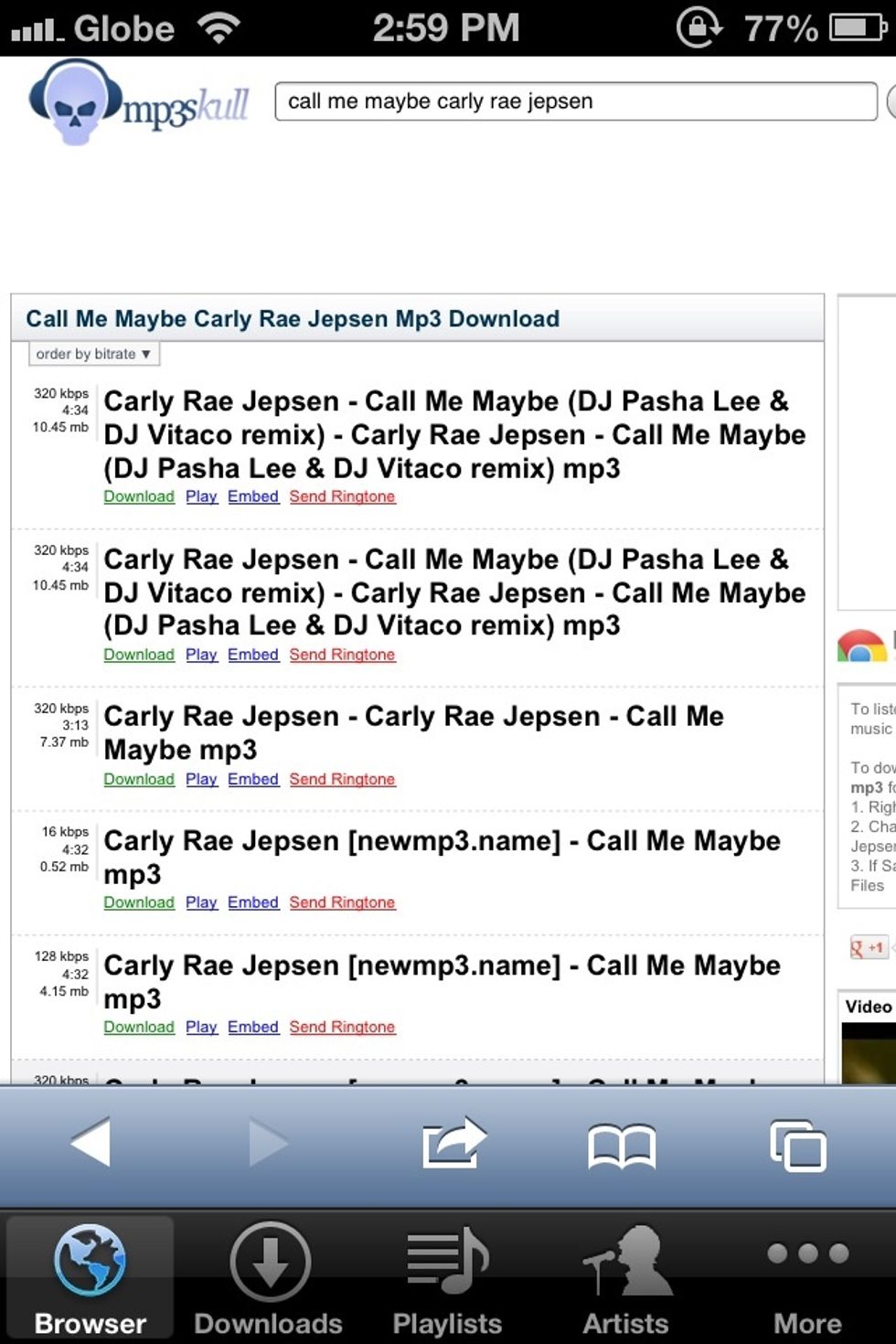Download the first 320 kbps remix result

[139, 496]
